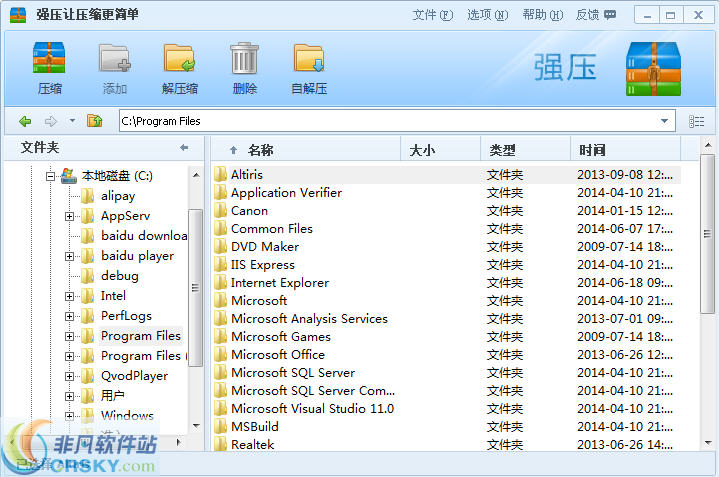This screenshot has height=477, width=719.
Task: Click the Canon folder icon
Action: 221,211
